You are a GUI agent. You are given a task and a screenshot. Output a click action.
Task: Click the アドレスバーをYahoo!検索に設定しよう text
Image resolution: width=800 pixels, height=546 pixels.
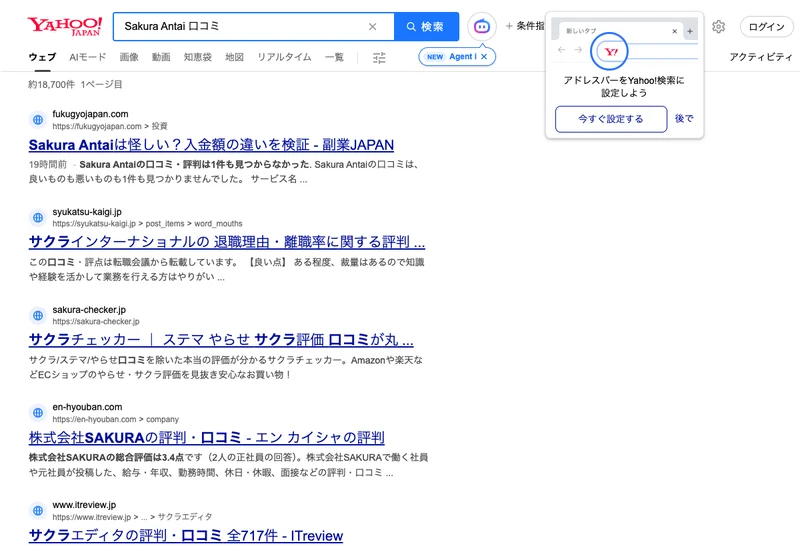pyautogui.click(x=623, y=87)
